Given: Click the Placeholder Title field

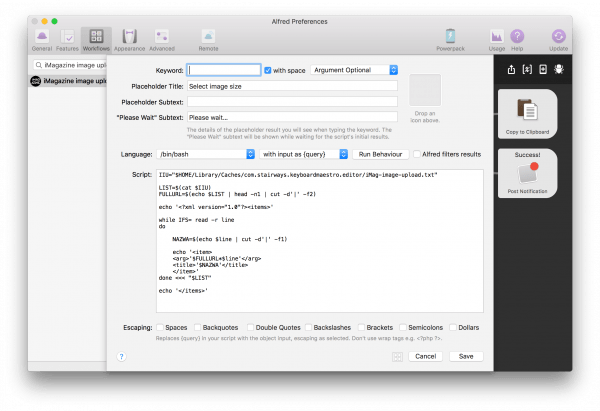Looking at the screenshot, I should click(292, 86).
